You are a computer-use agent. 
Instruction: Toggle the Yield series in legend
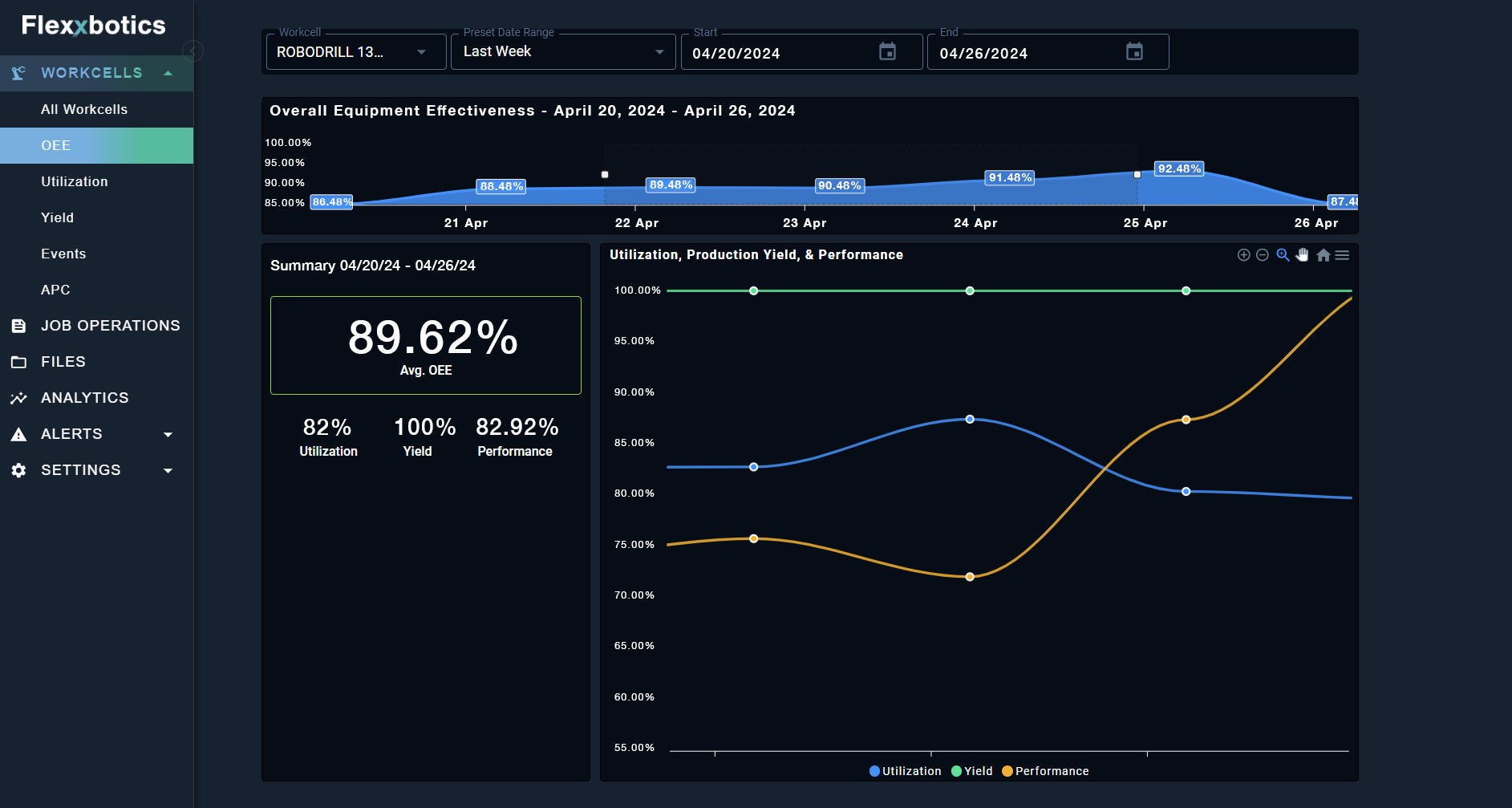(x=971, y=771)
